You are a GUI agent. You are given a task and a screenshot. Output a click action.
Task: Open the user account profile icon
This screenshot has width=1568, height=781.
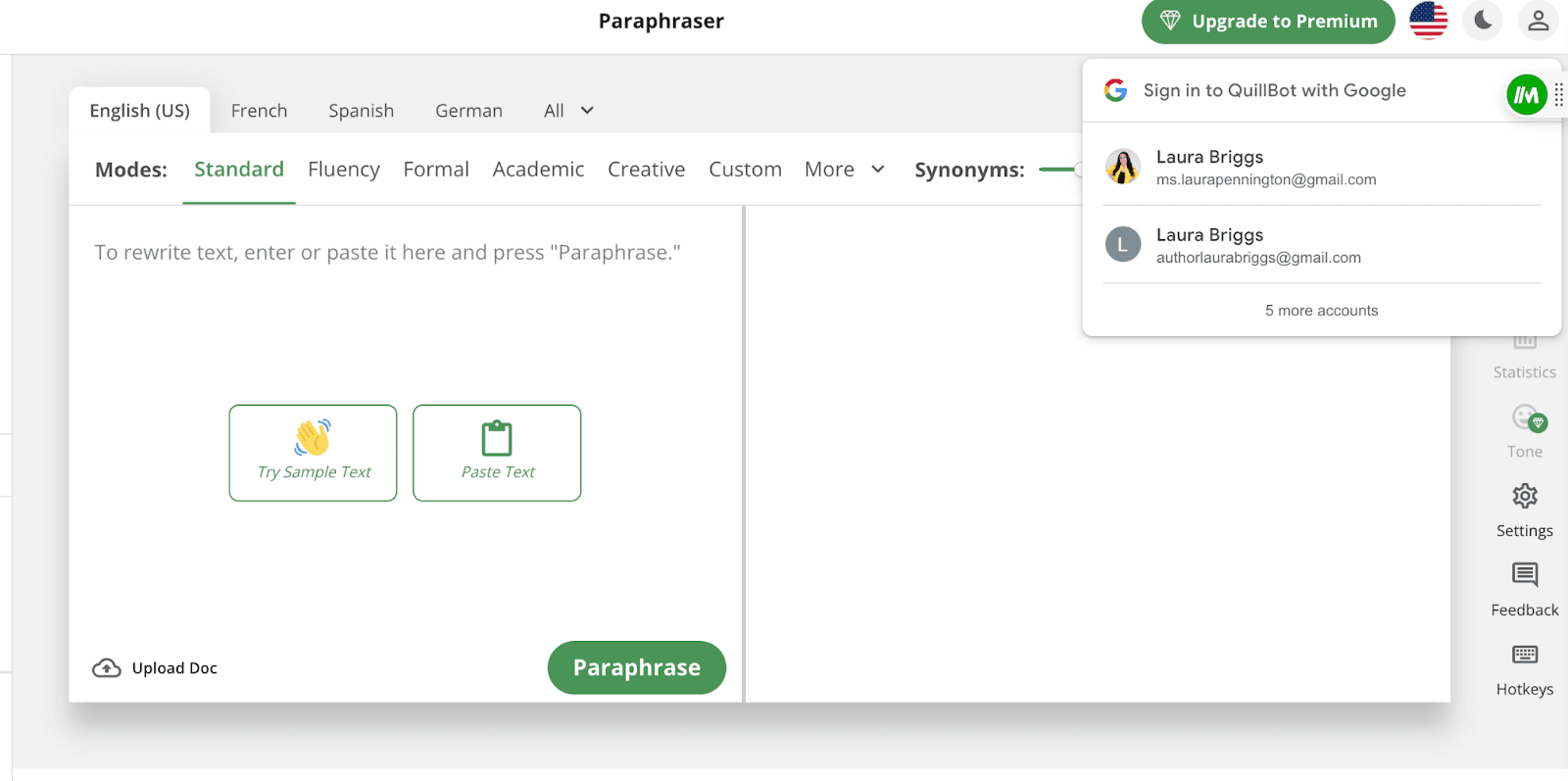click(1538, 21)
